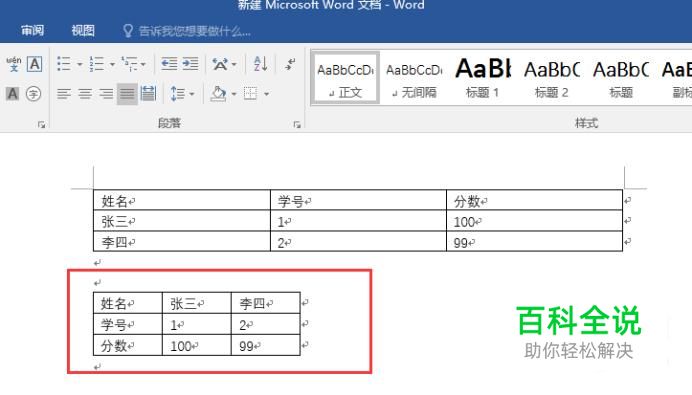Click the 学号 cell in transposed table

[128, 324]
